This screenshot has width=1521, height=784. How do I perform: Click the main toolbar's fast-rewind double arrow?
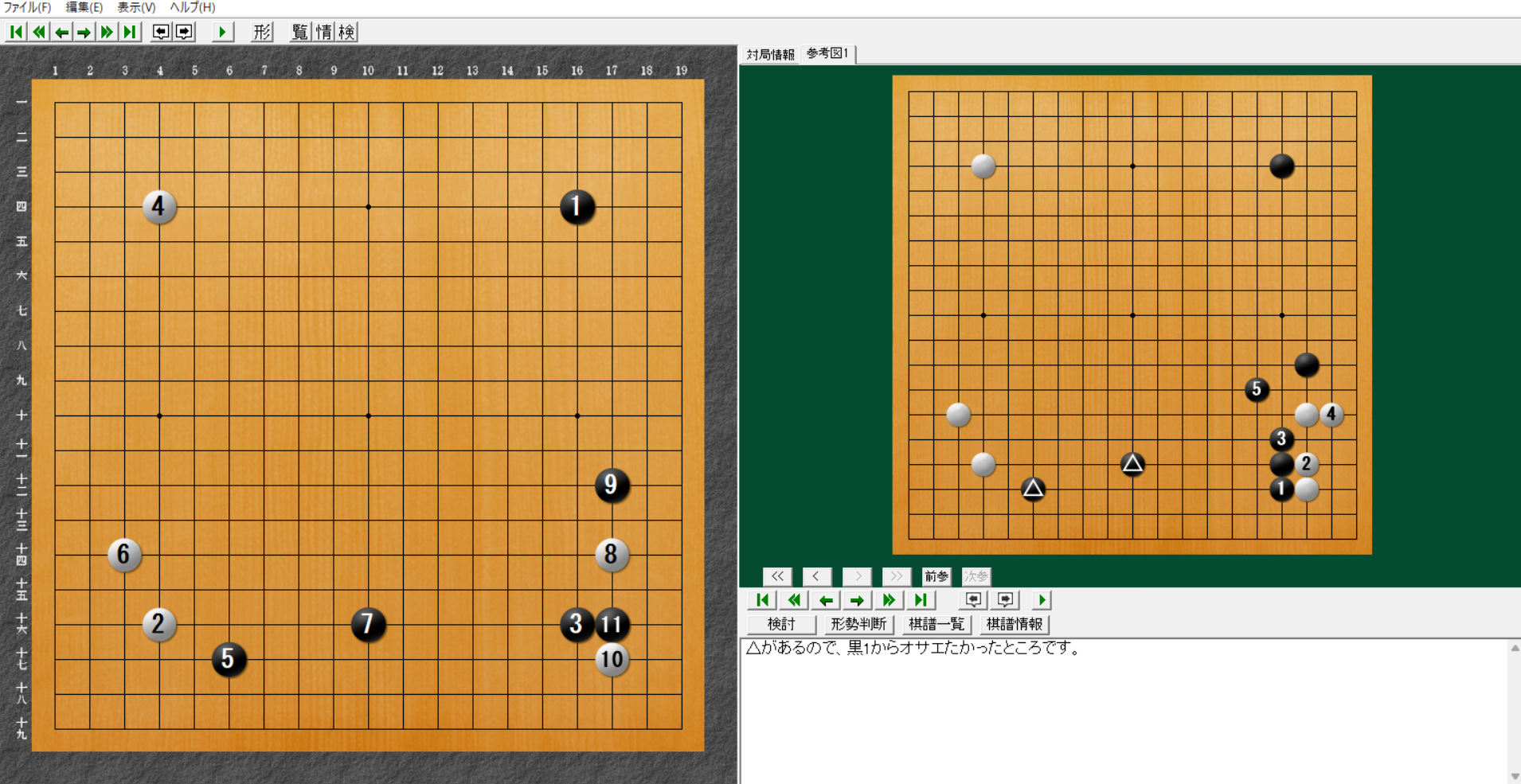click(x=38, y=32)
